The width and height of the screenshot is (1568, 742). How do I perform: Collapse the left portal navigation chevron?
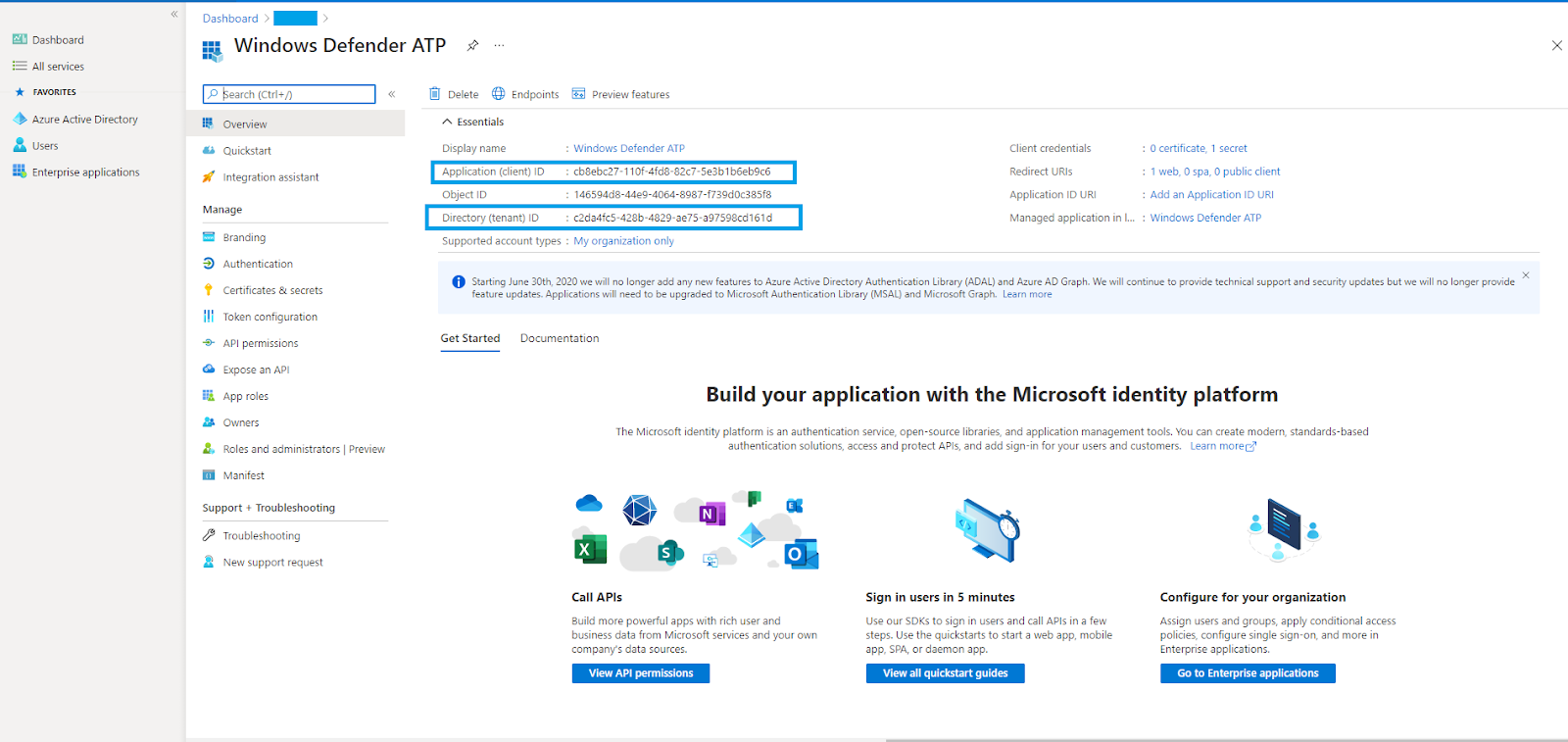point(174,14)
